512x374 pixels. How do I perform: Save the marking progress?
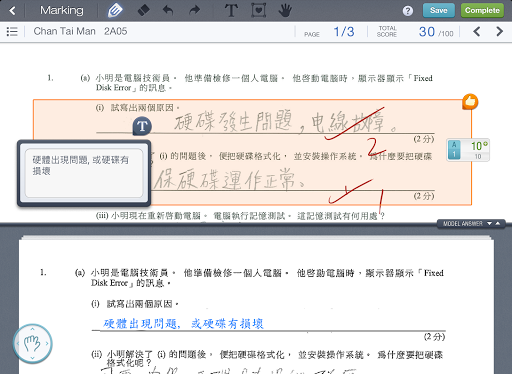(439, 11)
